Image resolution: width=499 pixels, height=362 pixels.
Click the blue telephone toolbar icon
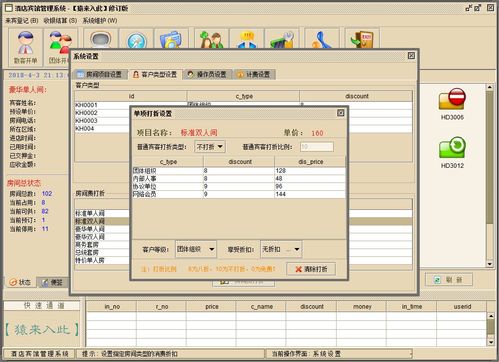click(321, 40)
